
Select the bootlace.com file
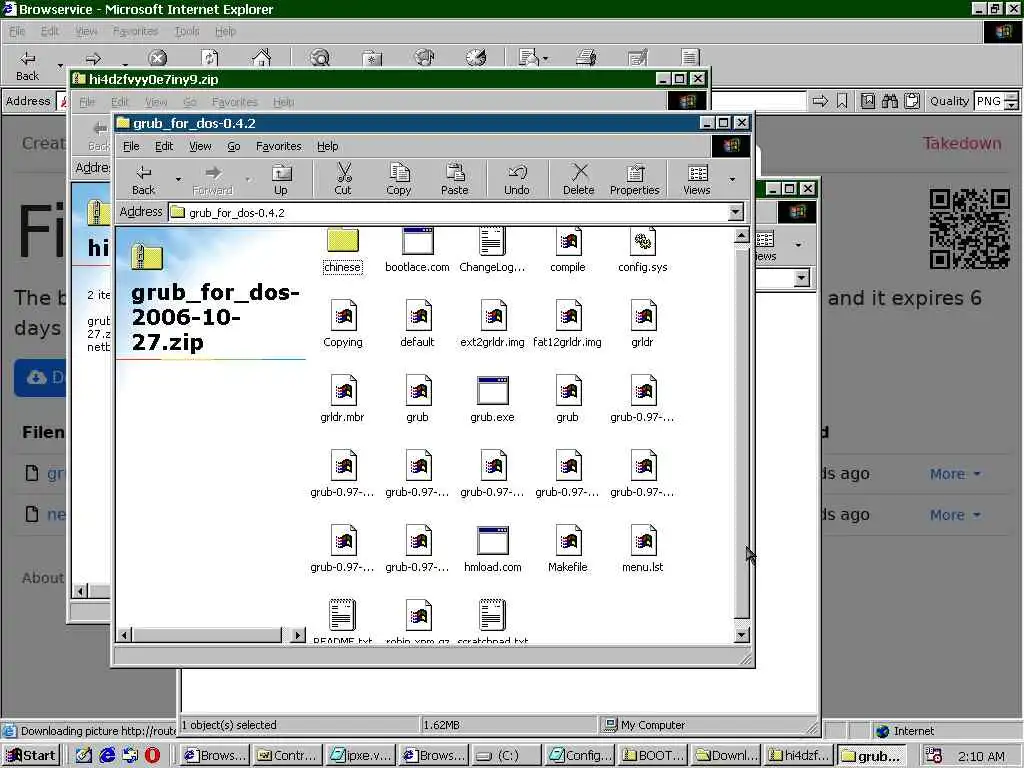(x=417, y=251)
